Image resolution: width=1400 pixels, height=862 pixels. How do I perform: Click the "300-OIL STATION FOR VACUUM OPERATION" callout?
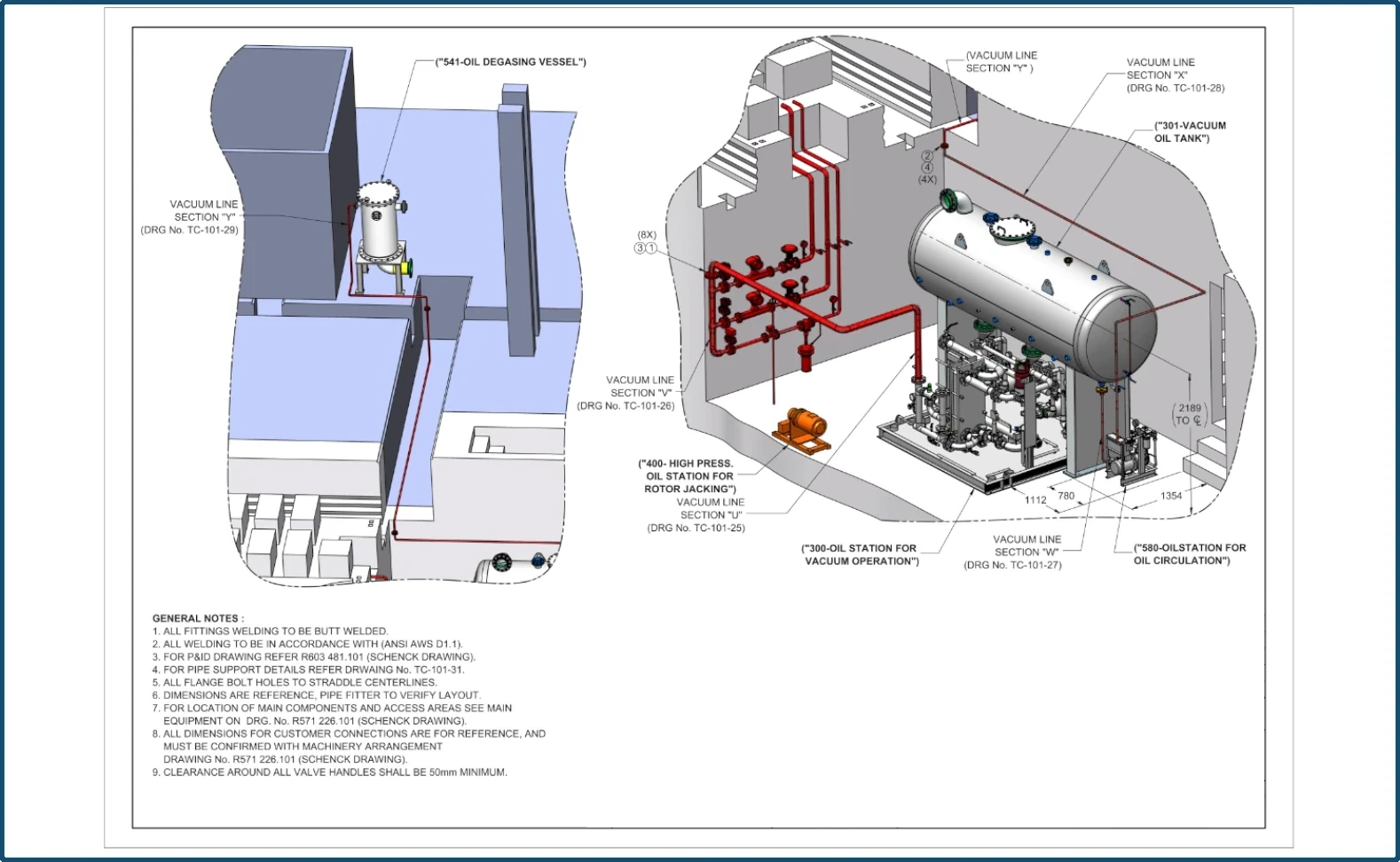(860, 554)
